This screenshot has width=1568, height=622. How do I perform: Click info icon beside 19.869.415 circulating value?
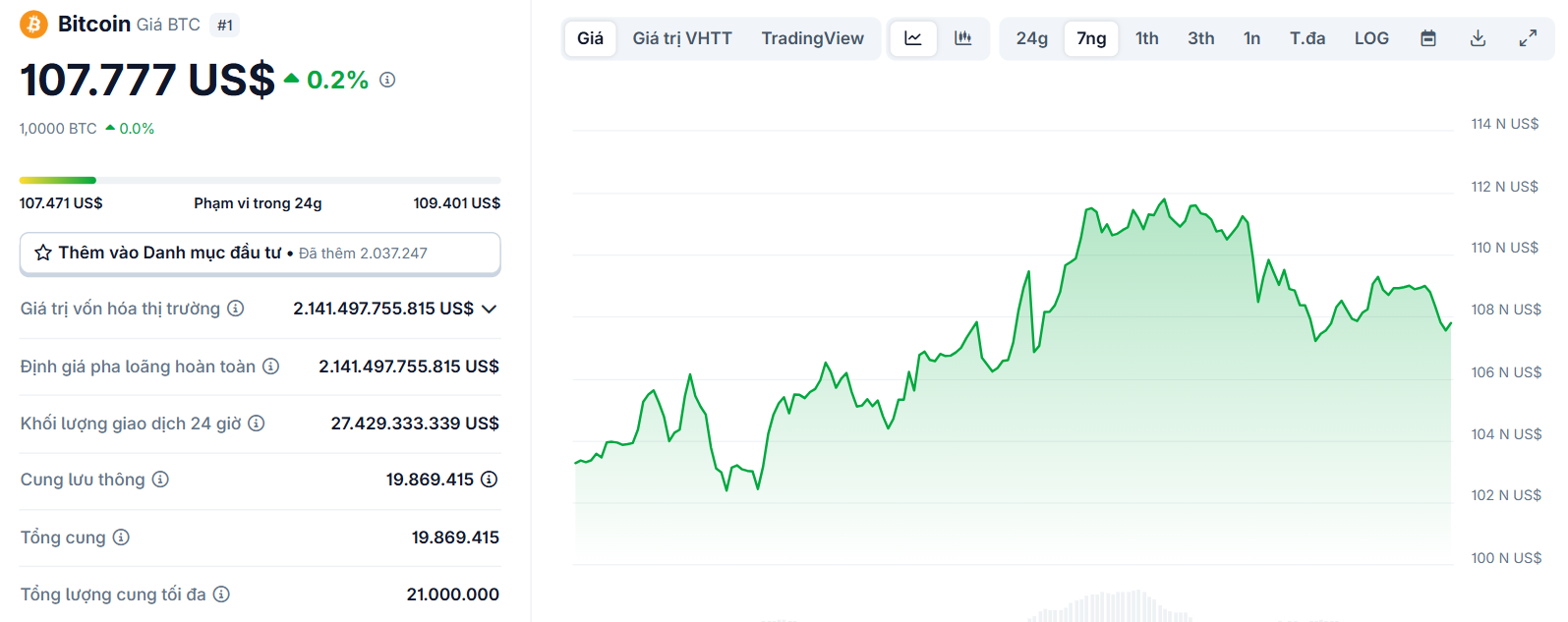pyautogui.click(x=490, y=480)
